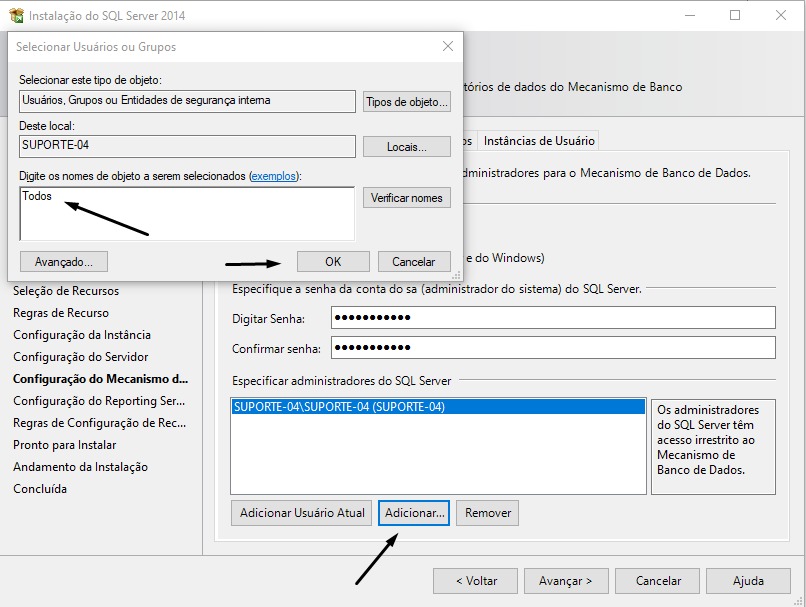
Task: Open Tipos de objeto options
Action: coord(407,102)
